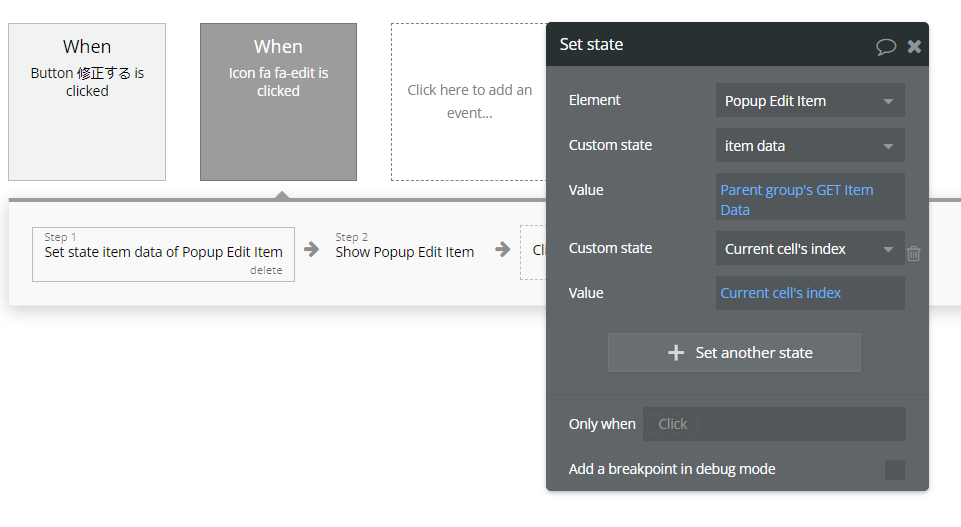
Task: Edit the Current cell's index value expression
Action: pyautogui.click(x=810, y=293)
